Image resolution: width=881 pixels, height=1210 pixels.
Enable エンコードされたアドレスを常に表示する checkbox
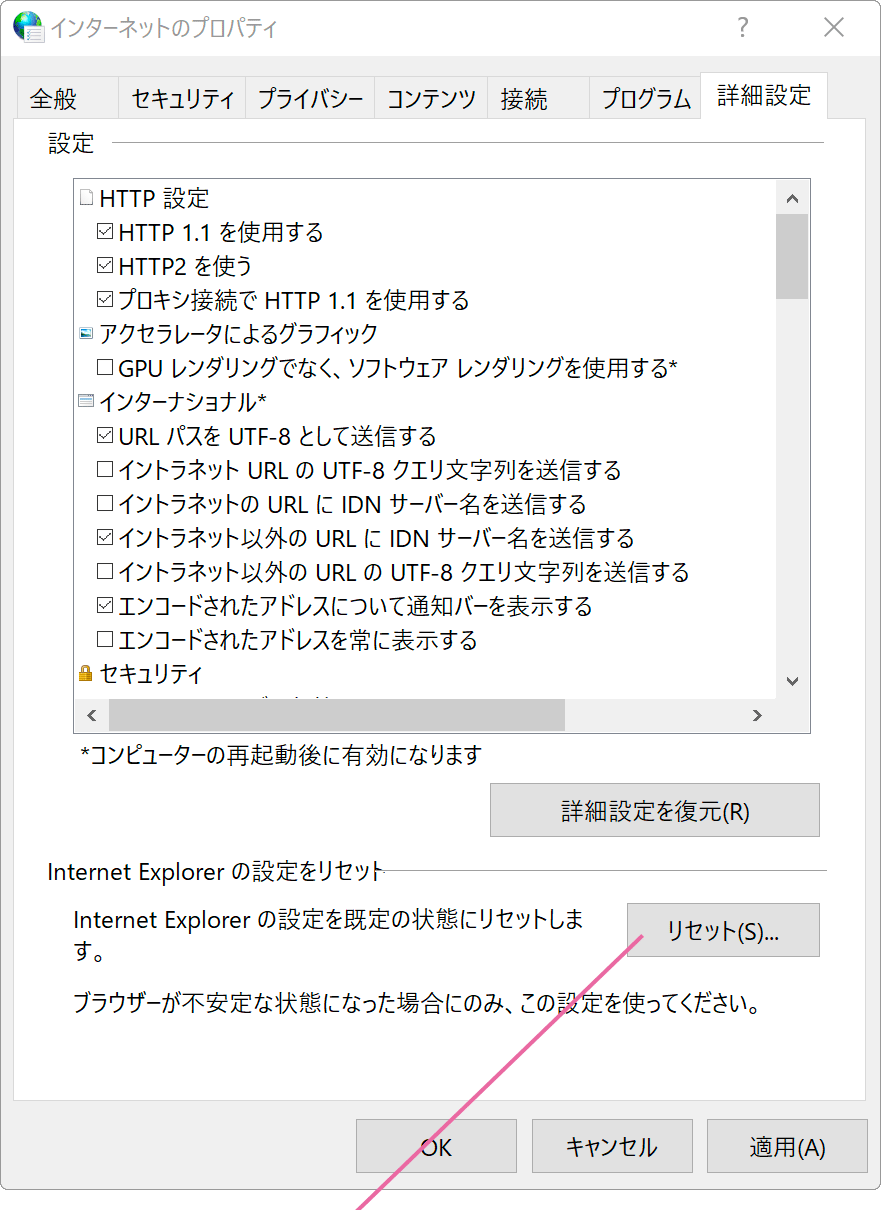coord(105,640)
